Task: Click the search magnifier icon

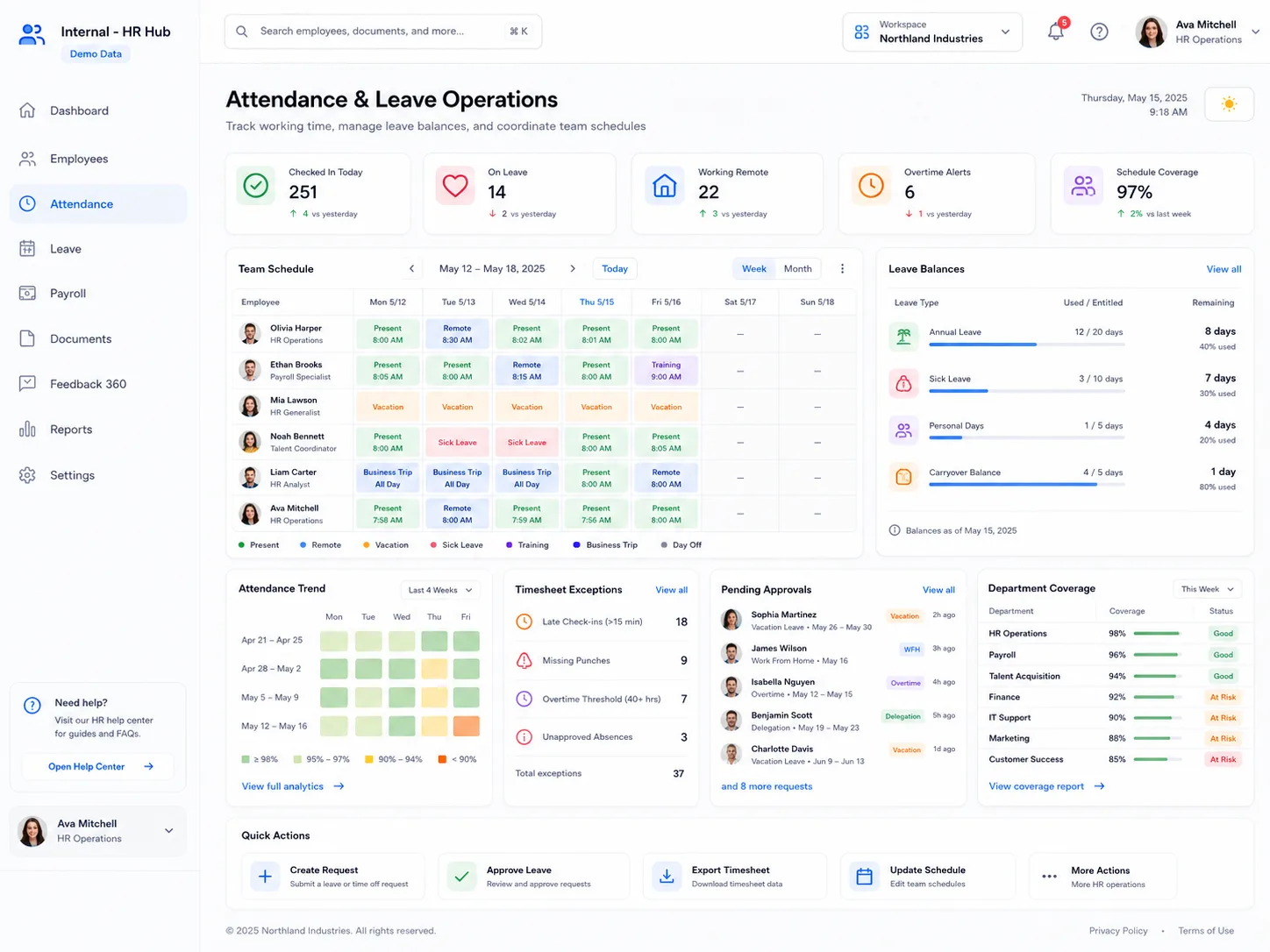Action: (x=241, y=32)
